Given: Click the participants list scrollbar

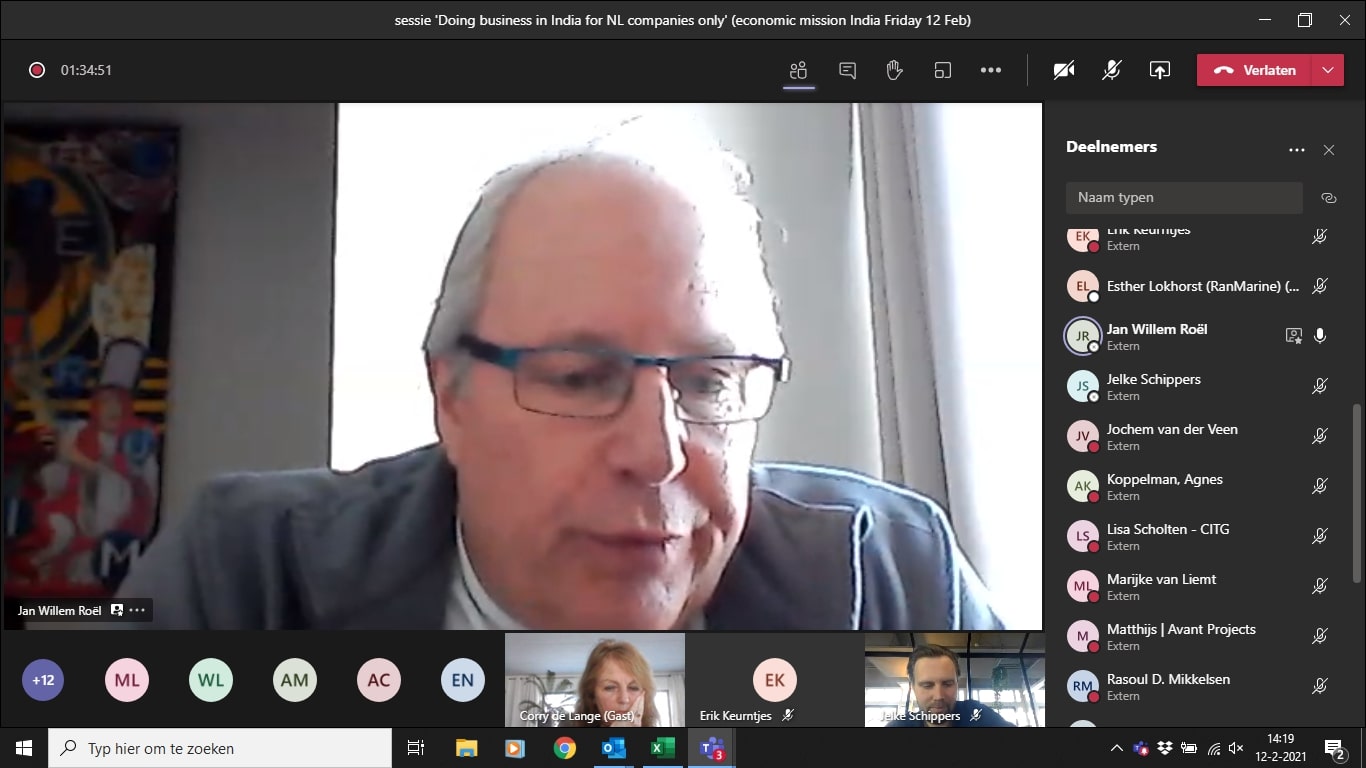Looking at the screenshot, I should pos(1356,492).
